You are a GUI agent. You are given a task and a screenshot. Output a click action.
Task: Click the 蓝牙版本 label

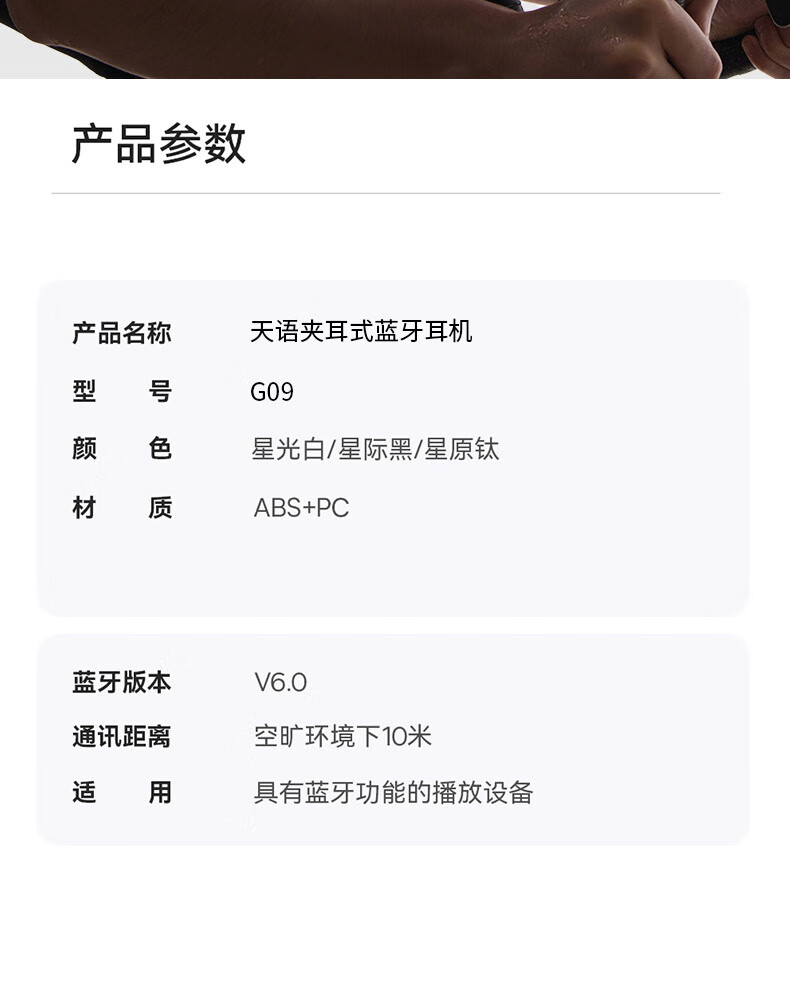tap(121, 682)
